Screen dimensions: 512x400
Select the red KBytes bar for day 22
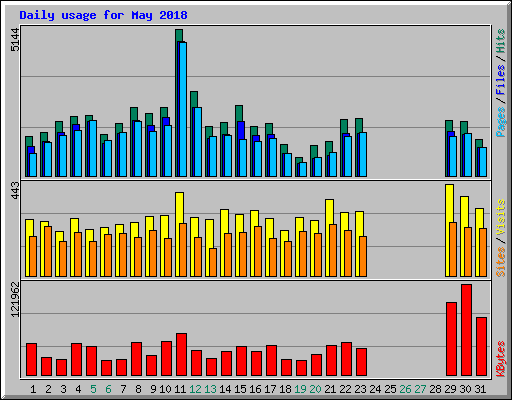pyautogui.click(x=346, y=359)
